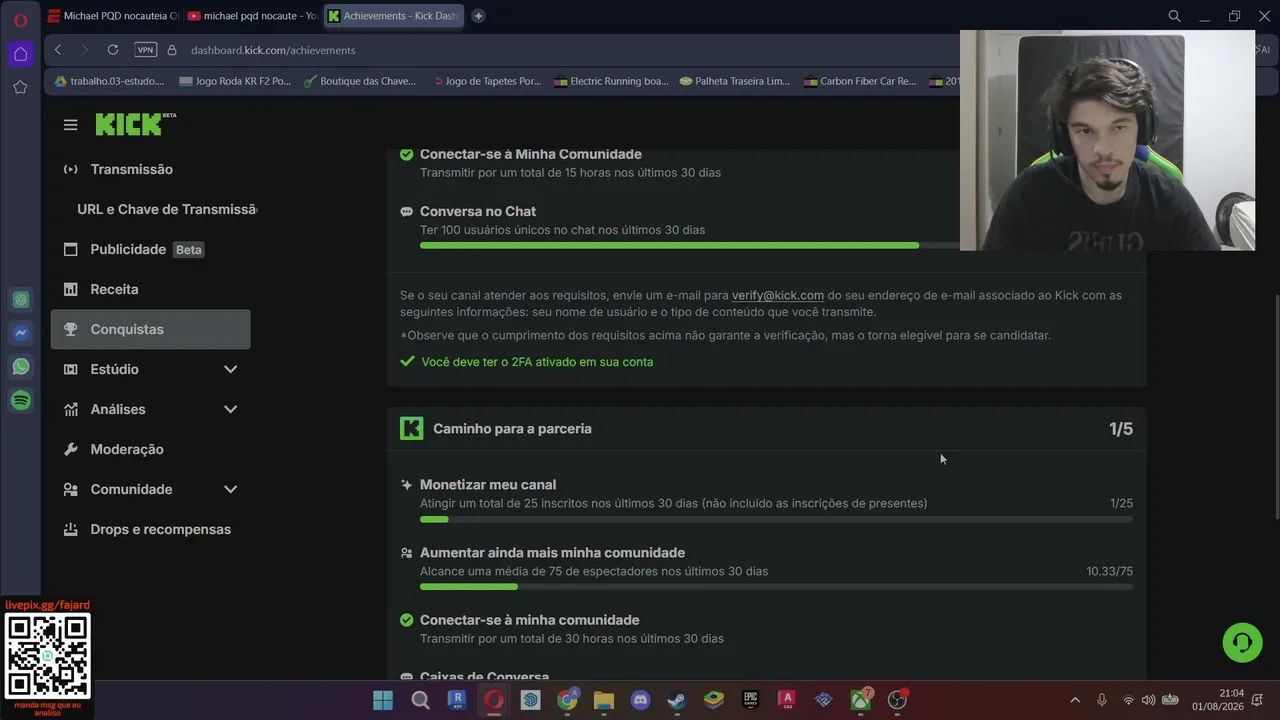Click the VPN badge in the address bar

click(145, 50)
